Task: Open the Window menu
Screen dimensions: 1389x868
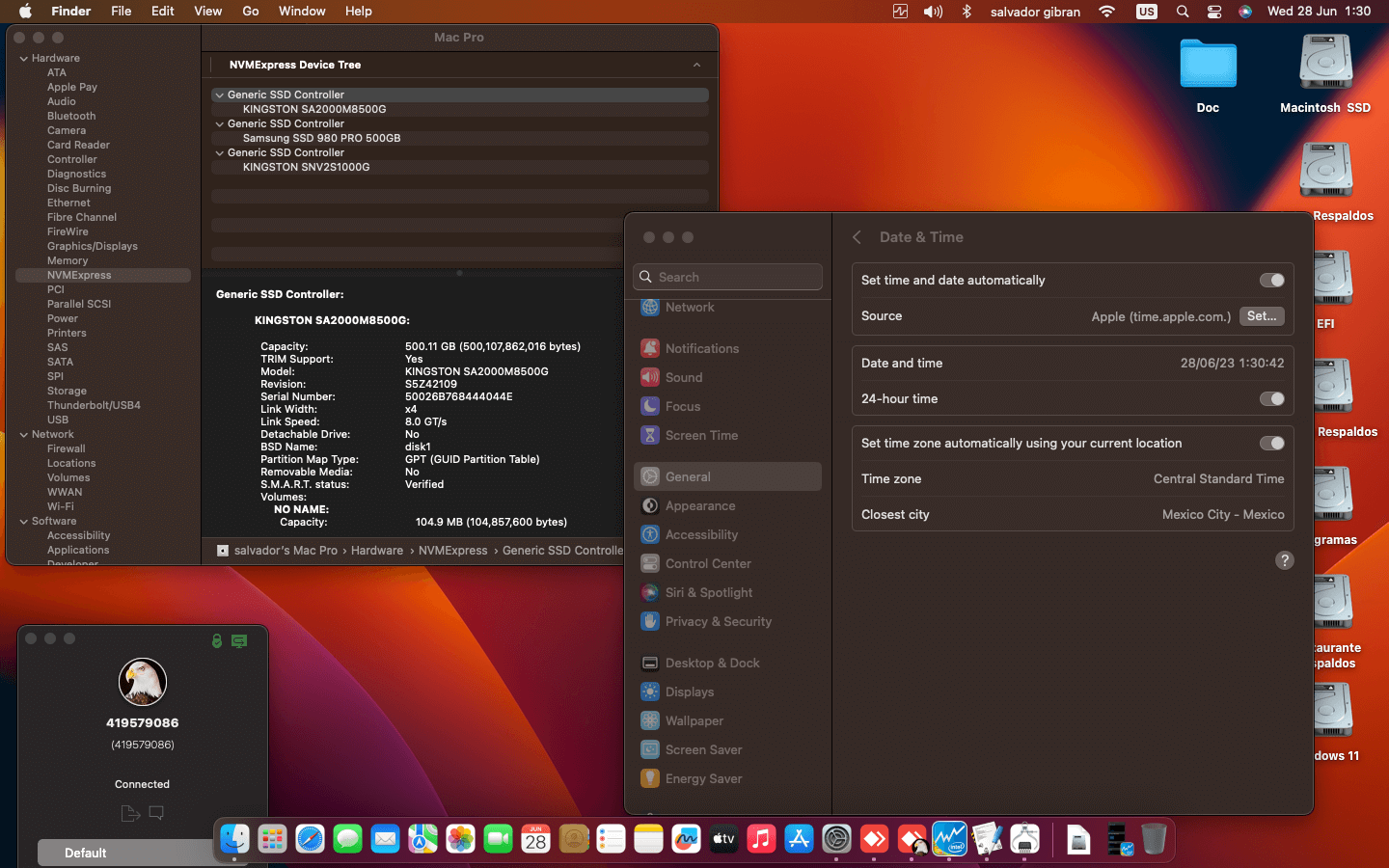Action: (x=302, y=12)
